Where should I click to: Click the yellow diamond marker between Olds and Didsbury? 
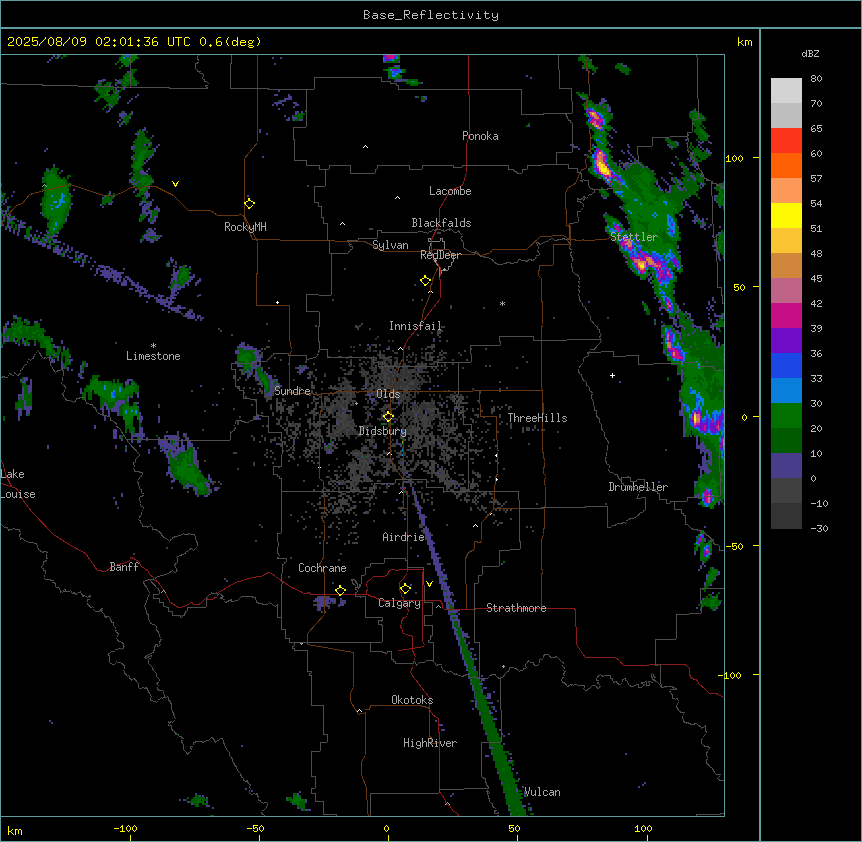[x=388, y=417]
